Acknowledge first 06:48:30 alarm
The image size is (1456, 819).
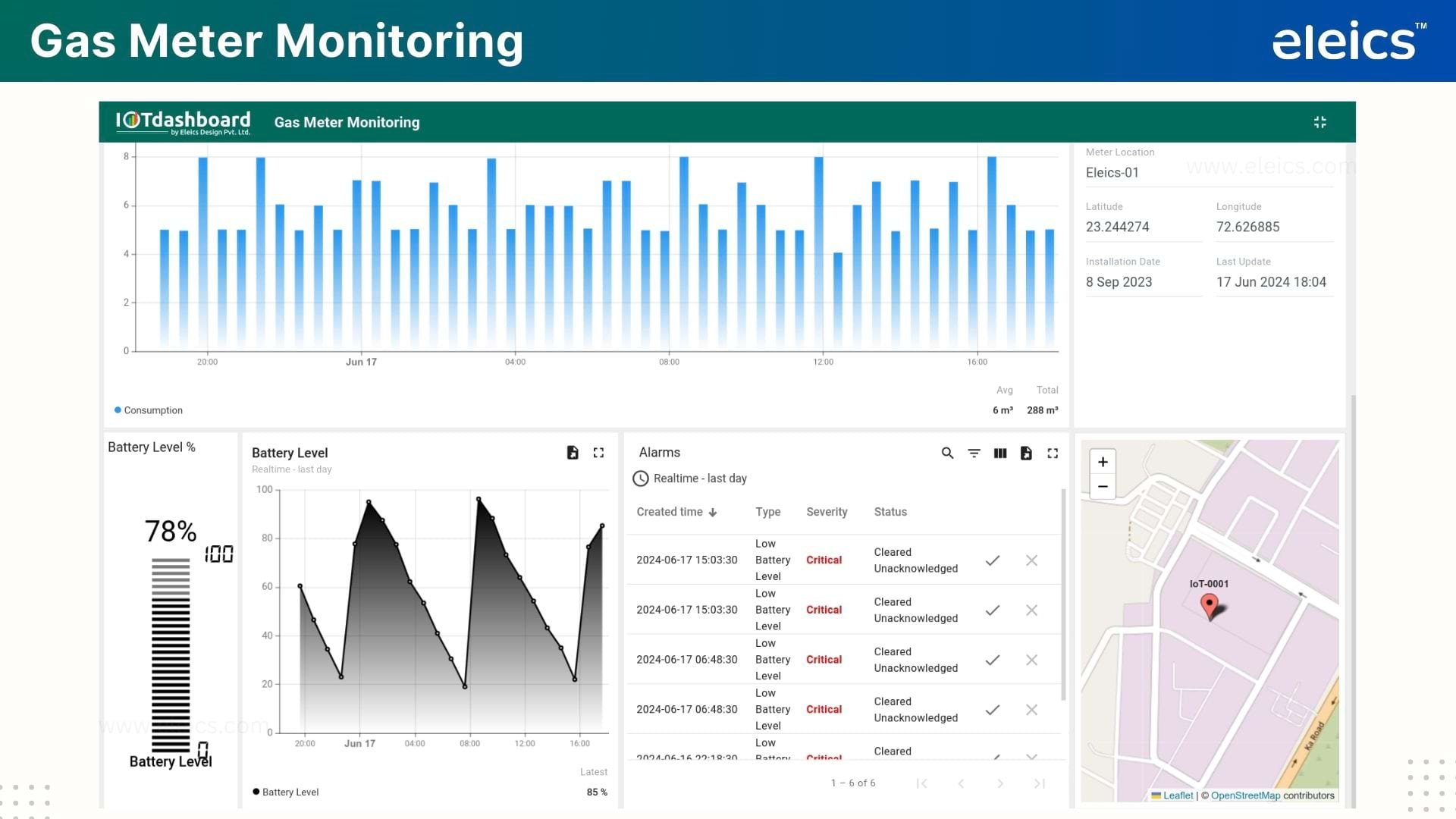pos(992,660)
